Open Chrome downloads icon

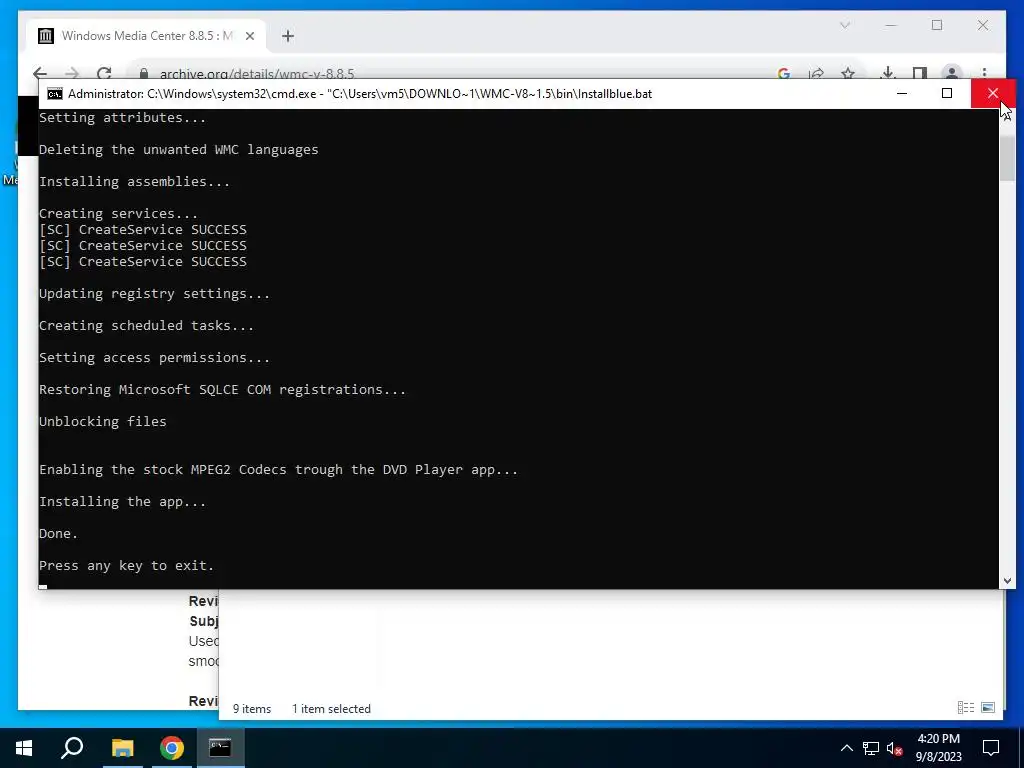point(888,74)
